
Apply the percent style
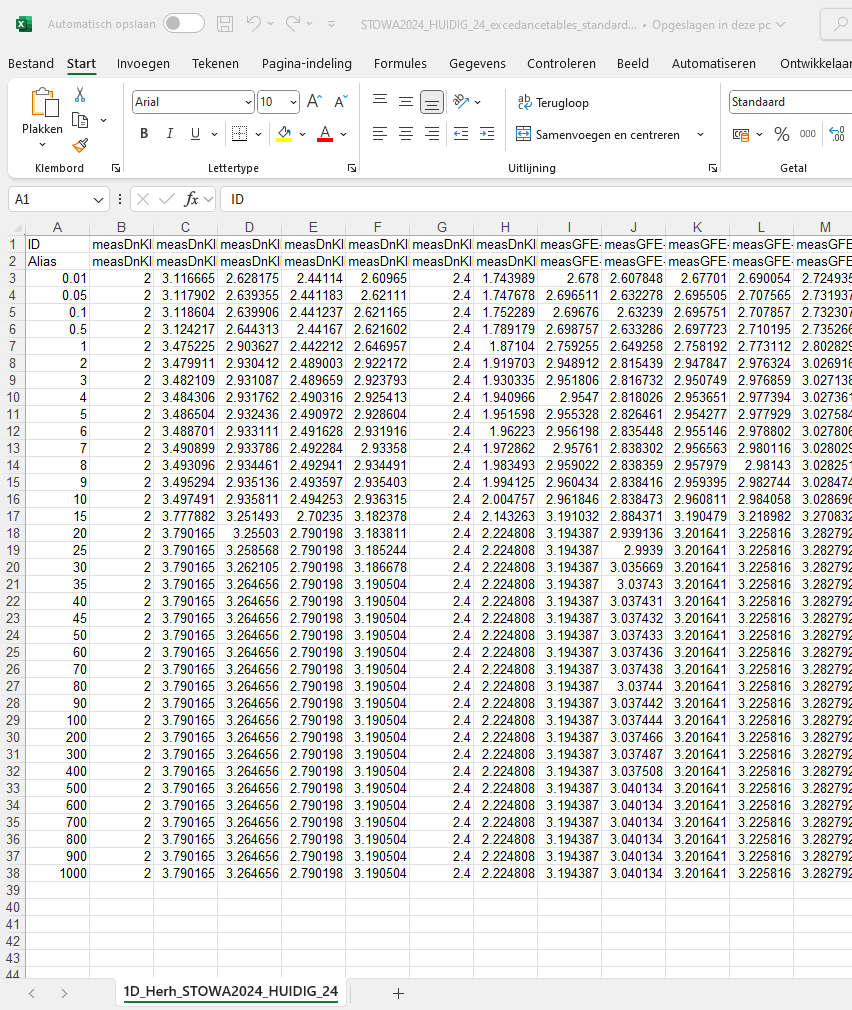point(782,134)
